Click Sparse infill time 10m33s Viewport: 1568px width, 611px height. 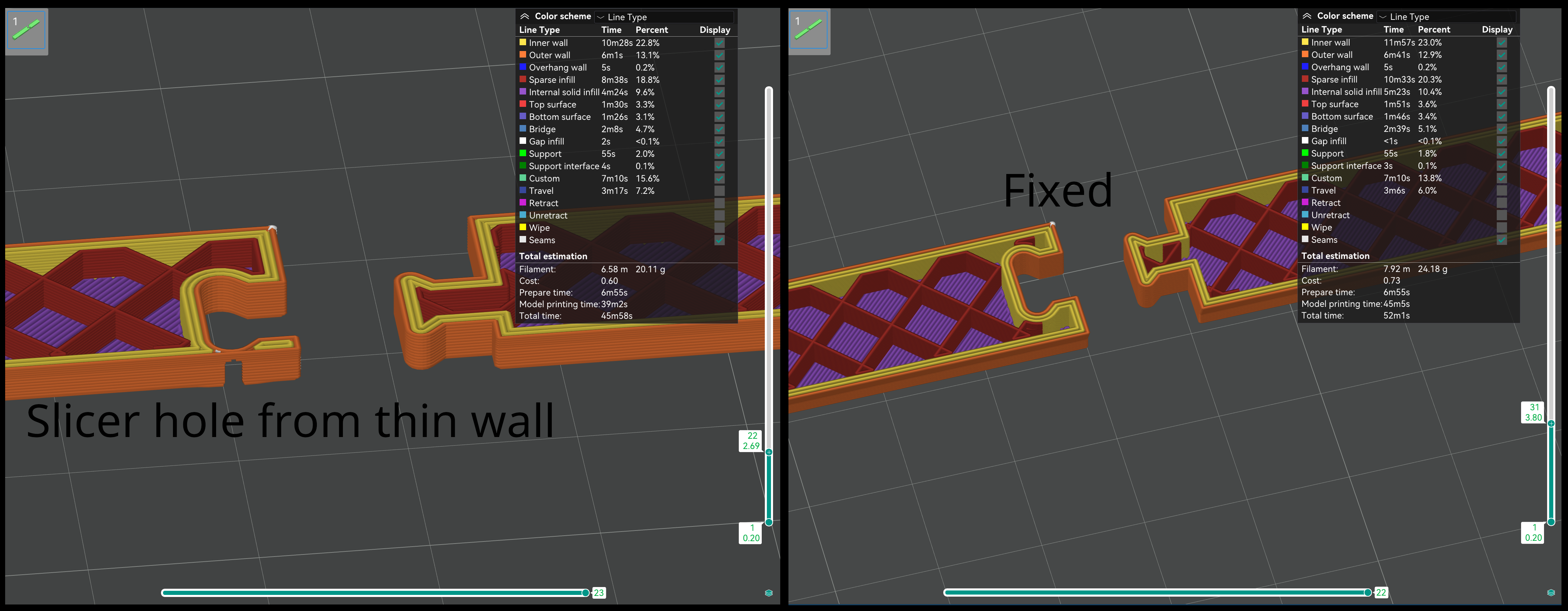click(x=1399, y=79)
